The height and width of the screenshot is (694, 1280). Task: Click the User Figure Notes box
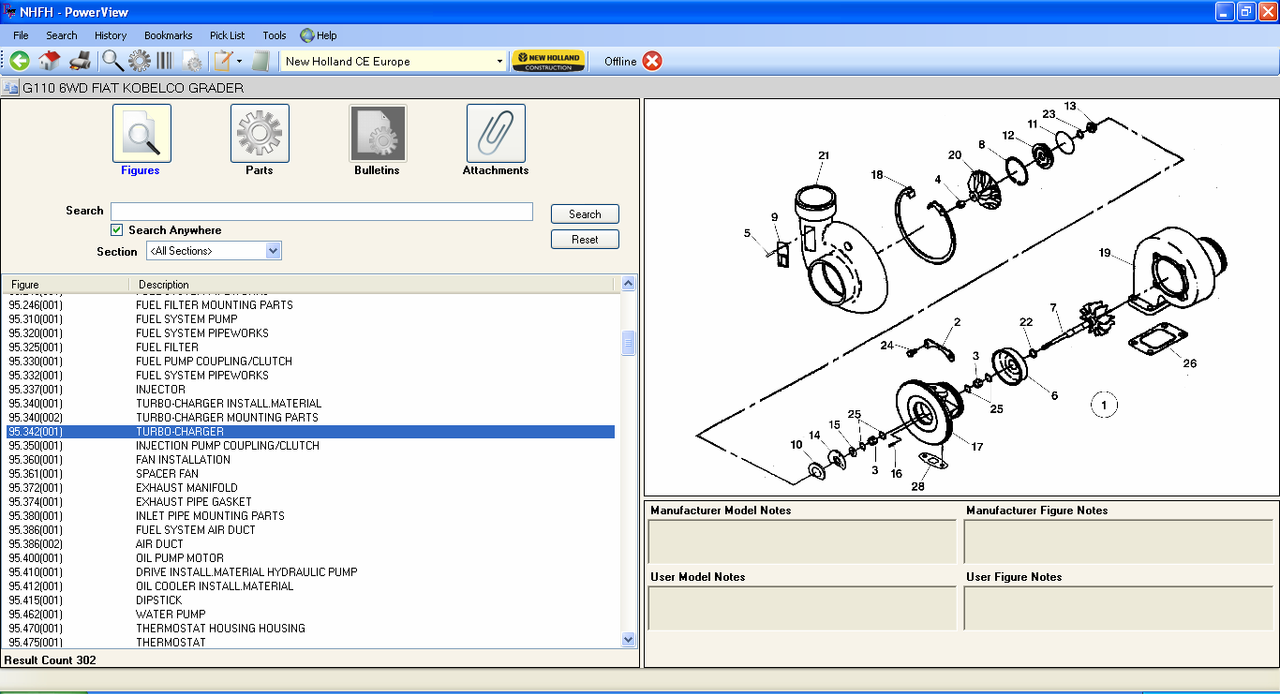(1118, 608)
